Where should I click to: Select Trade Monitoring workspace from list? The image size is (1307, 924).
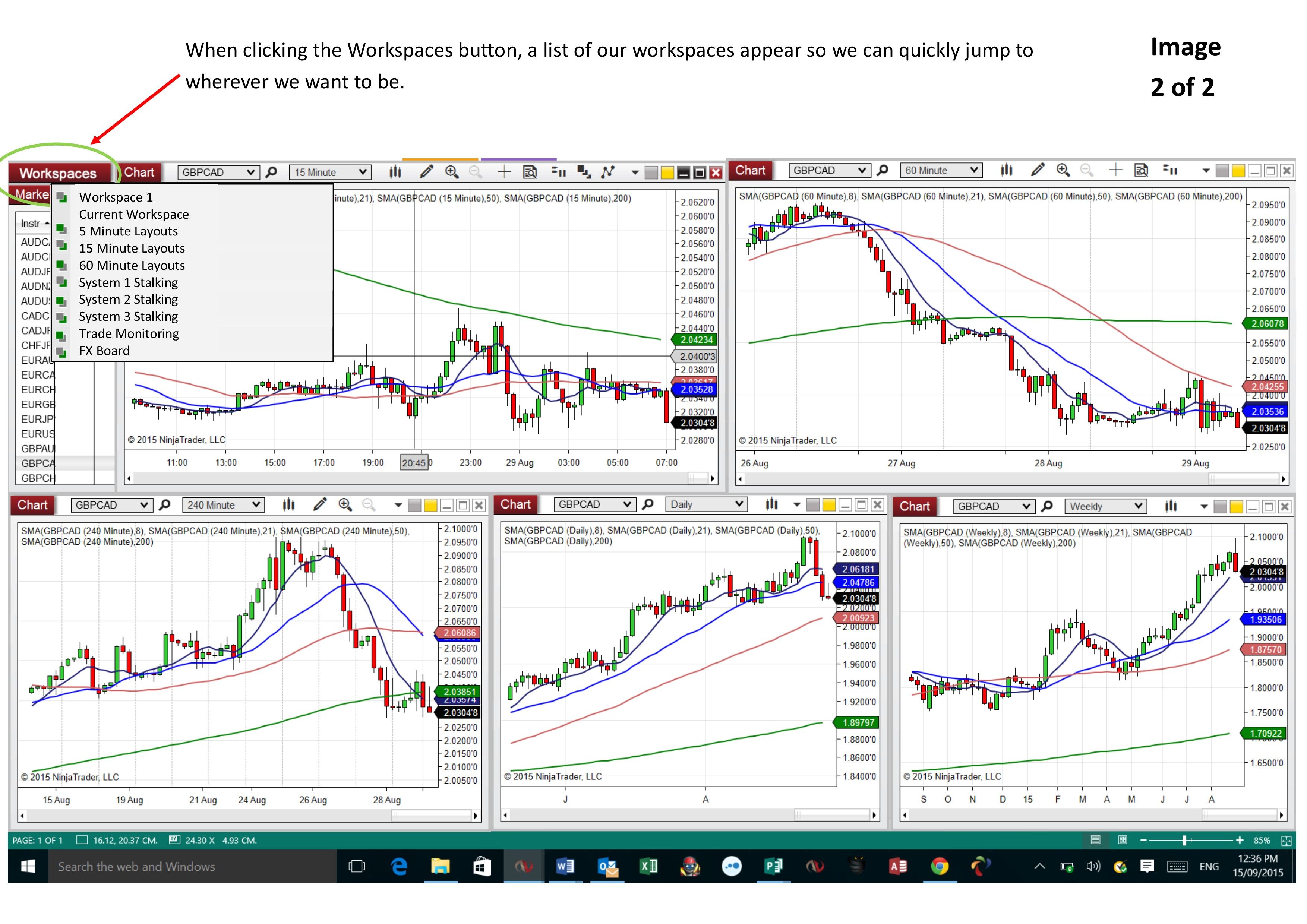(129, 334)
